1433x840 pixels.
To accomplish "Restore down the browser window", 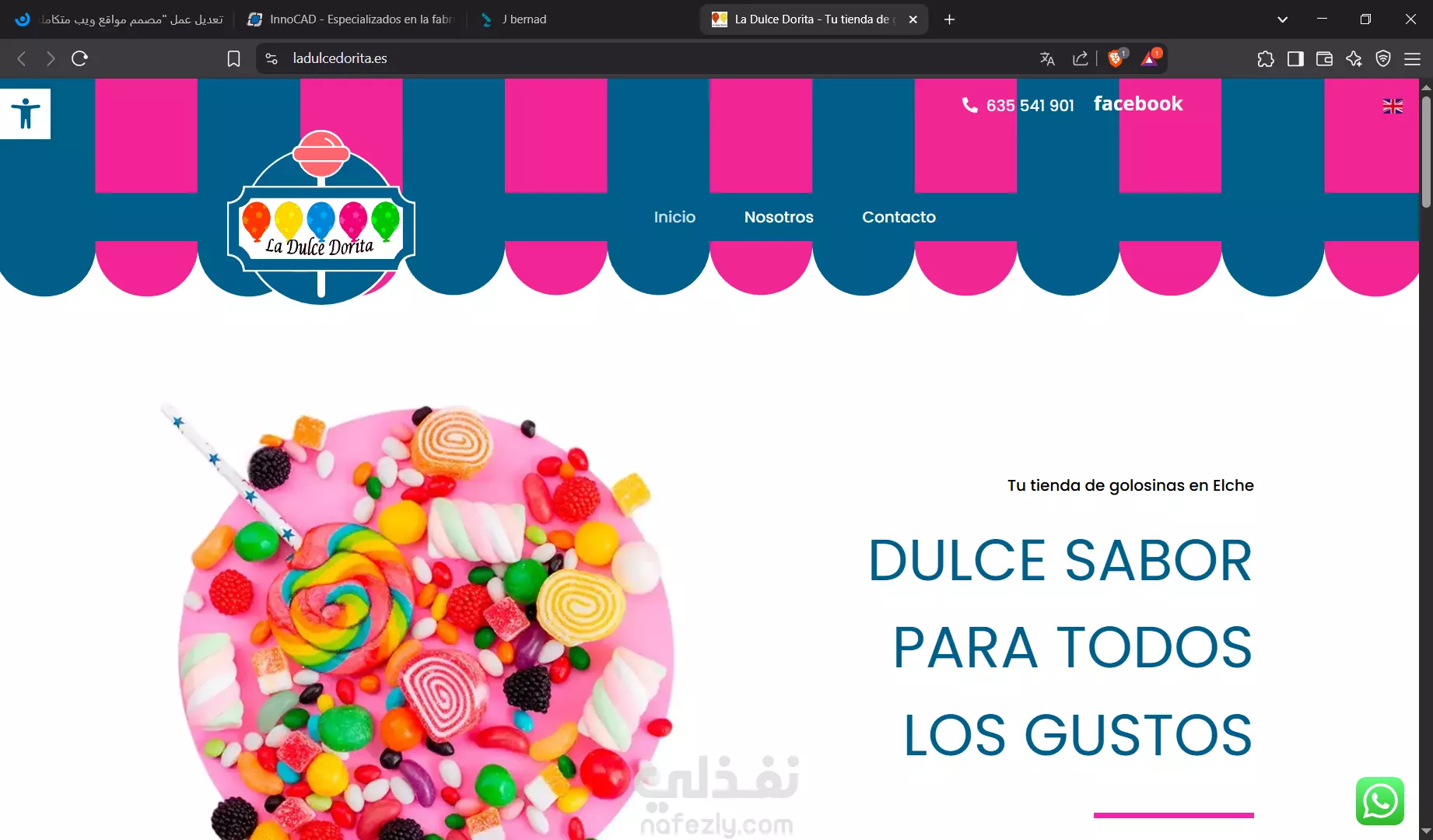I will click(x=1365, y=19).
